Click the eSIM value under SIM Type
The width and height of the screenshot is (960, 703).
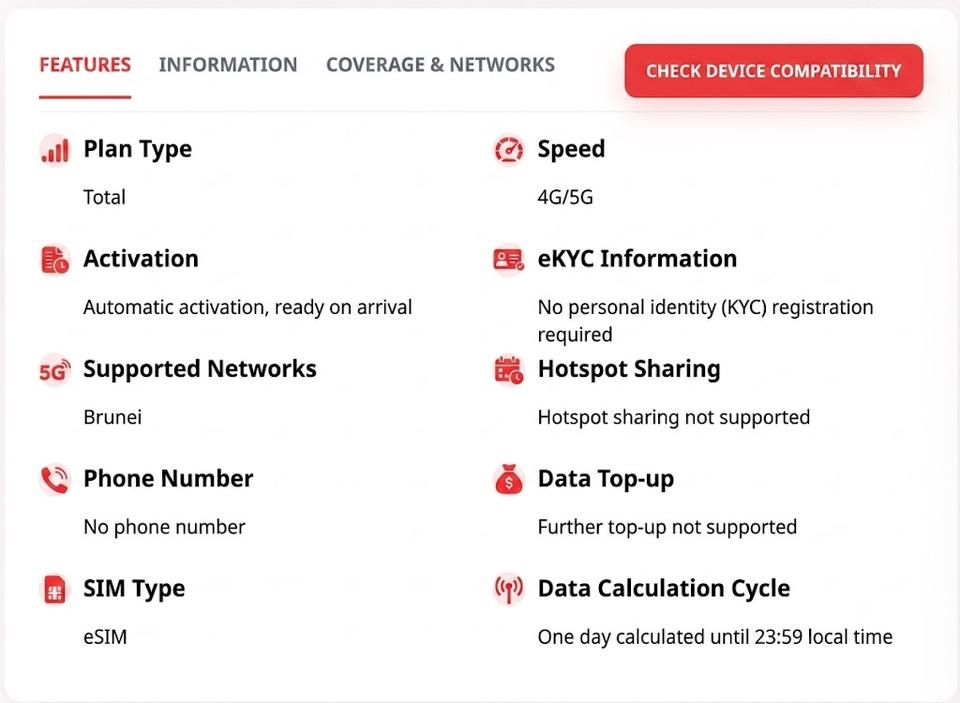pyautogui.click(x=105, y=637)
